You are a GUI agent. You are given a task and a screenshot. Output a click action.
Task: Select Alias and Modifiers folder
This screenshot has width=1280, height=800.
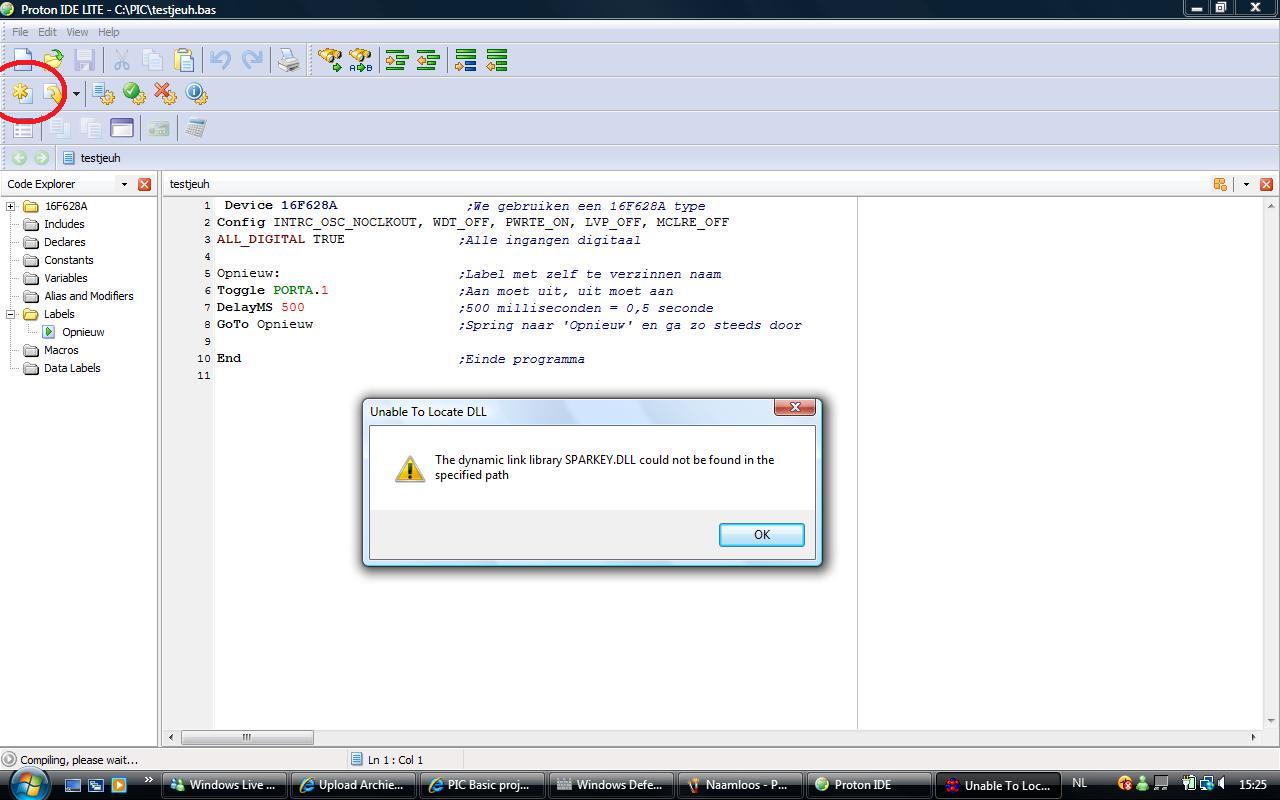[x=88, y=296]
